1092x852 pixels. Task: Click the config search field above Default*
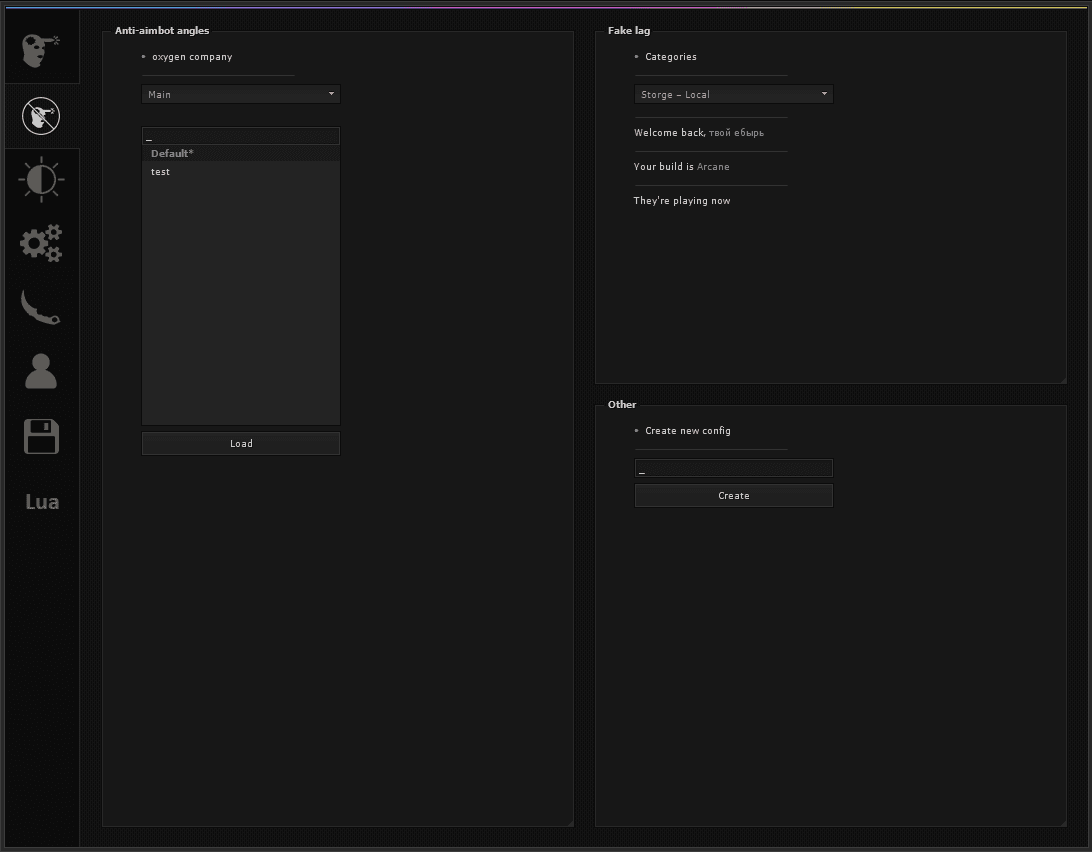click(241, 136)
